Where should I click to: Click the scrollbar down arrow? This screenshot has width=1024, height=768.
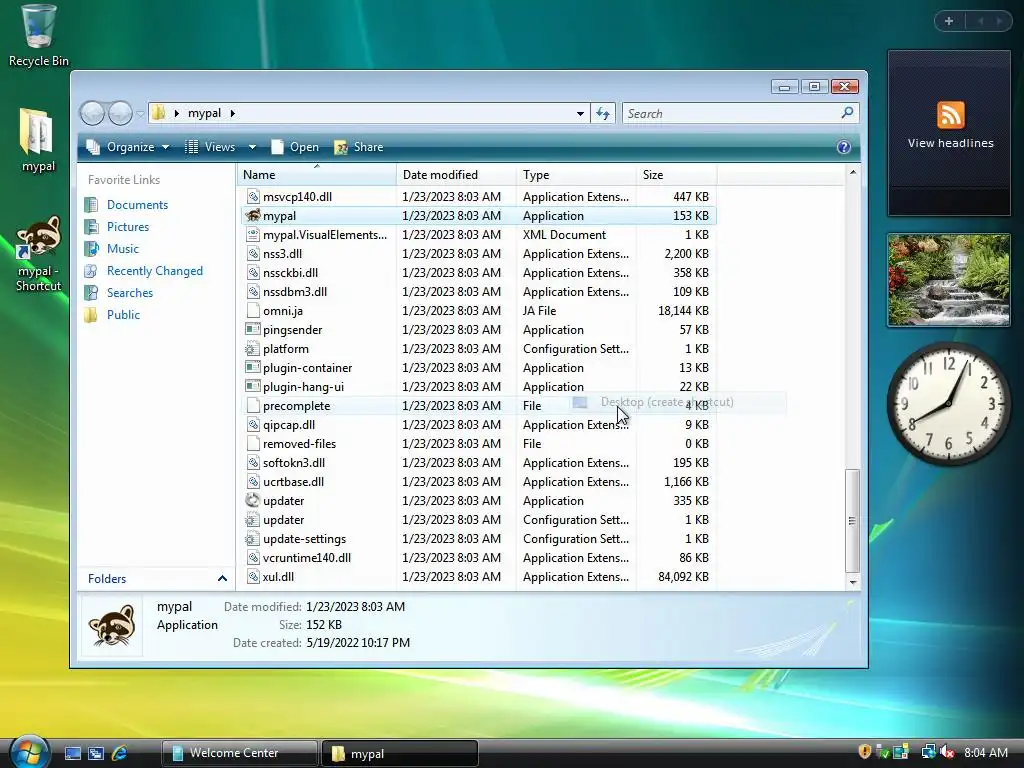point(852,582)
